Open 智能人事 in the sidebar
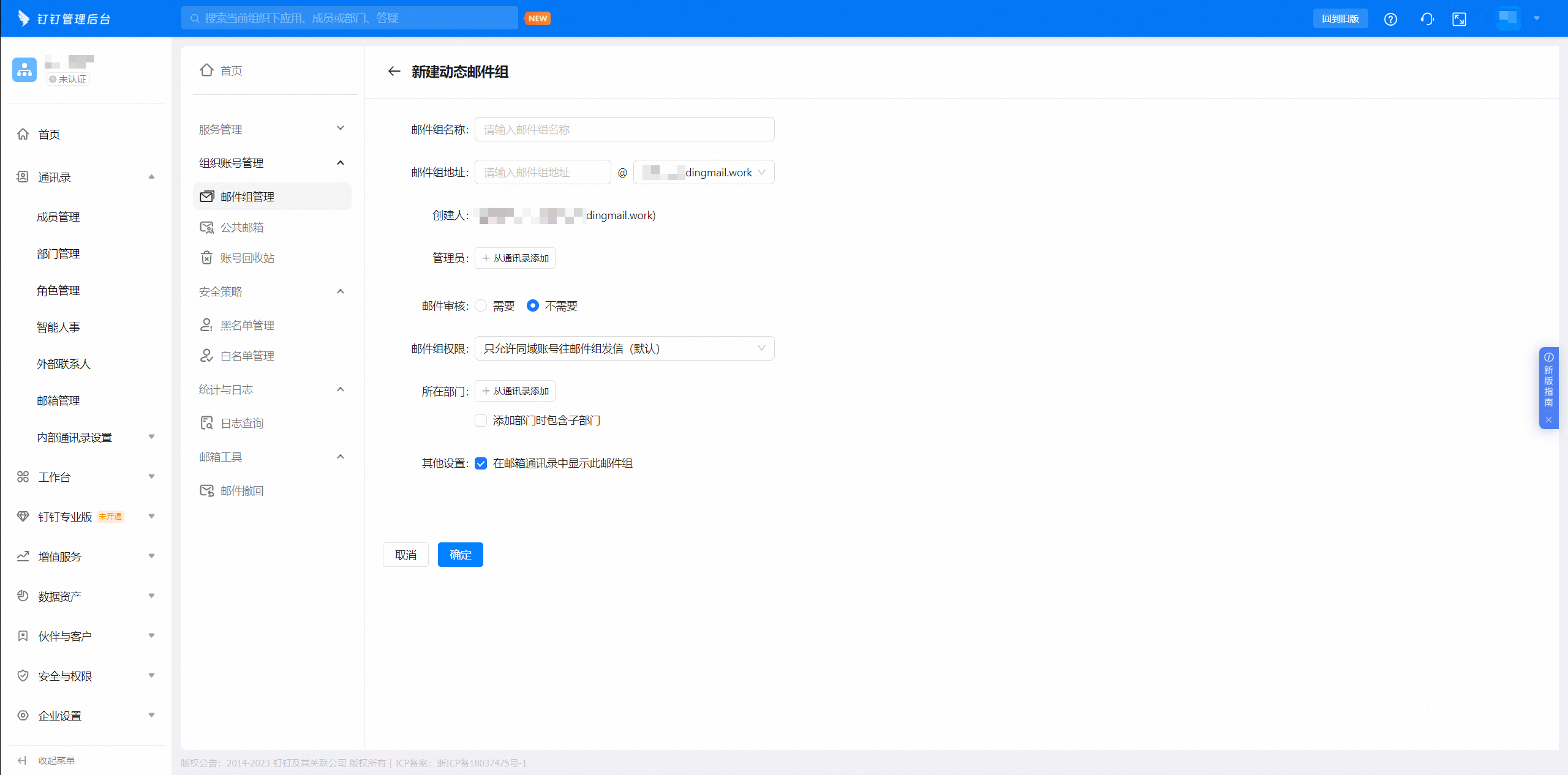Screen dimensions: 1568x775 coord(58,327)
